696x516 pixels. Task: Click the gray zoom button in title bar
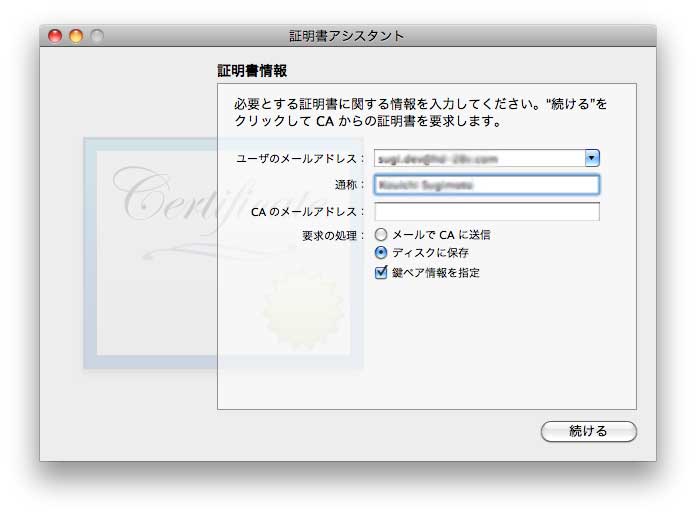[97, 36]
